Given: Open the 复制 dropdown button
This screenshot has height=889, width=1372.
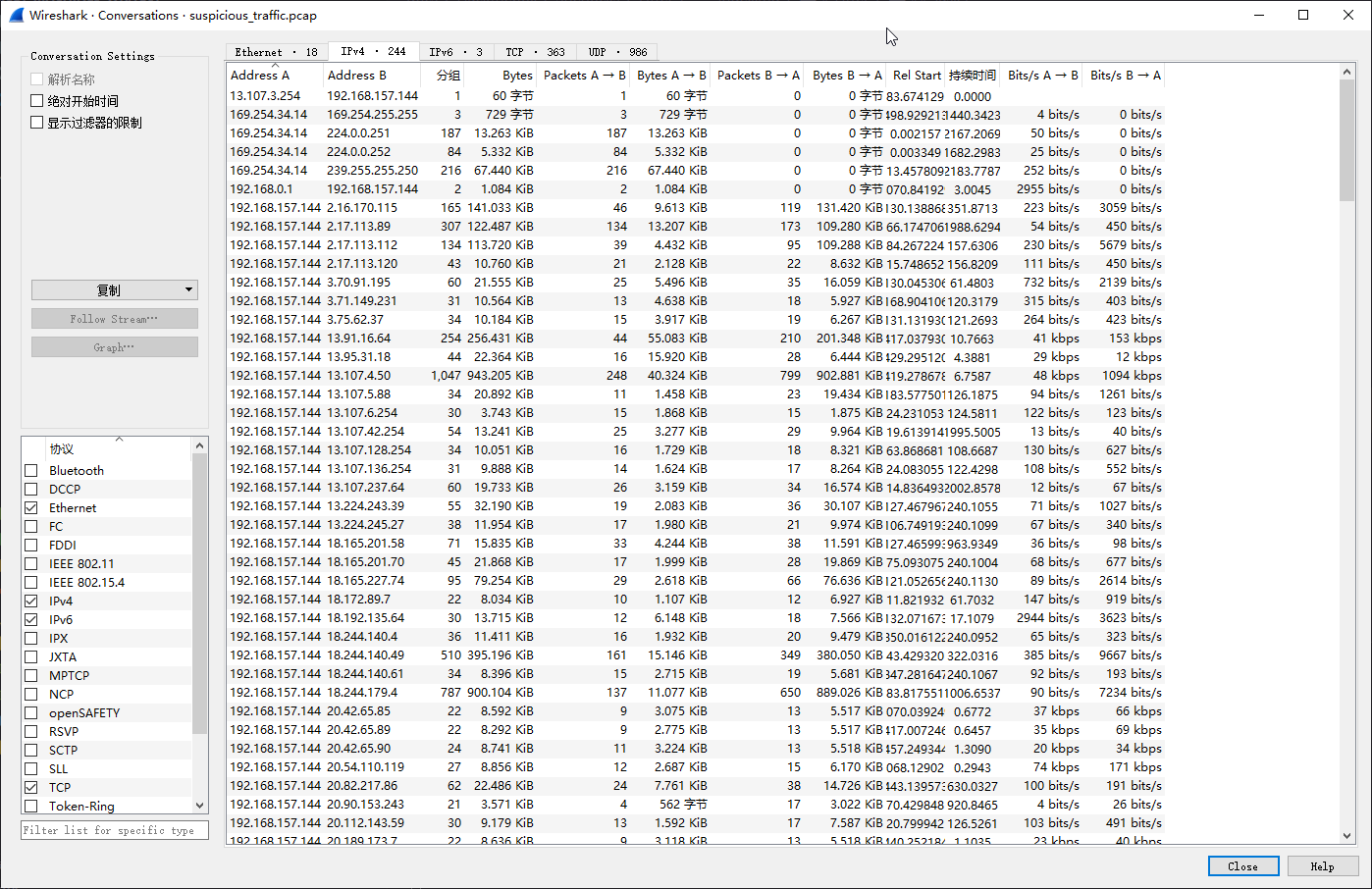Looking at the screenshot, I should pos(115,290).
